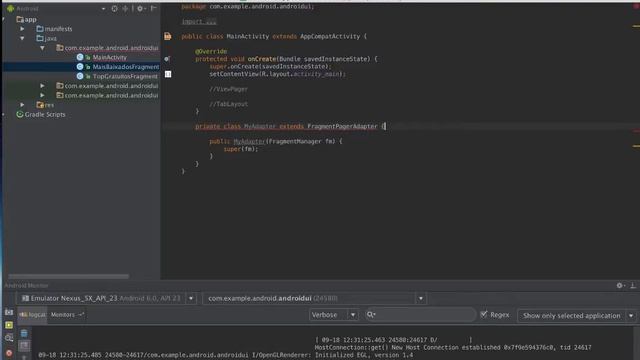Open MainActivity class in tree
The height and width of the screenshot is (360, 640).
[x=109, y=58]
